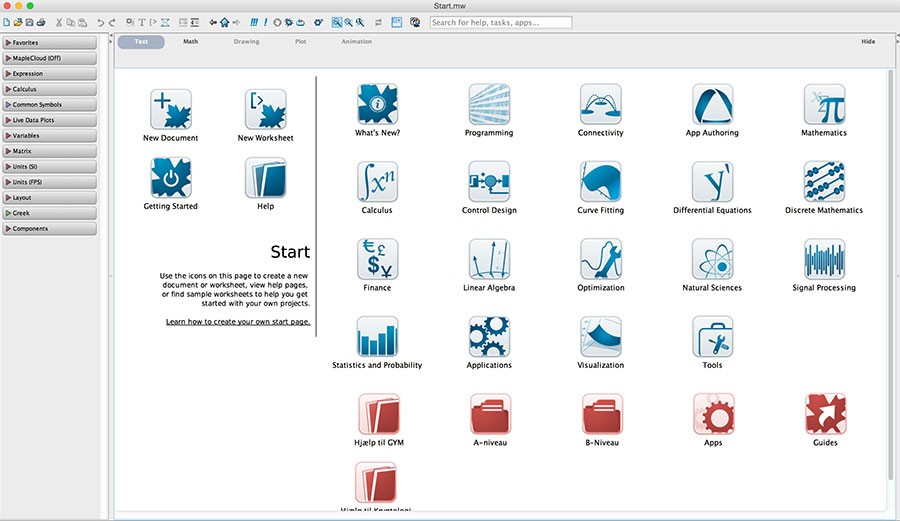Expand the Components palette
The width and height of the screenshot is (900, 521).
click(x=49, y=228)
